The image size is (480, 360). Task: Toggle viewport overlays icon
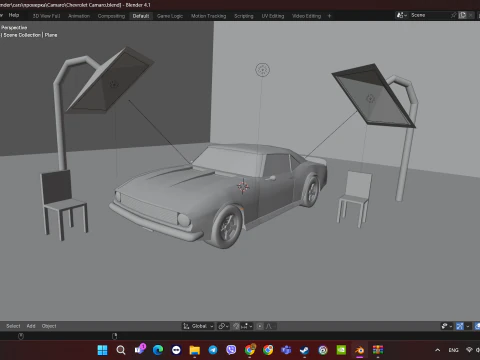click(x=477, y=326)
